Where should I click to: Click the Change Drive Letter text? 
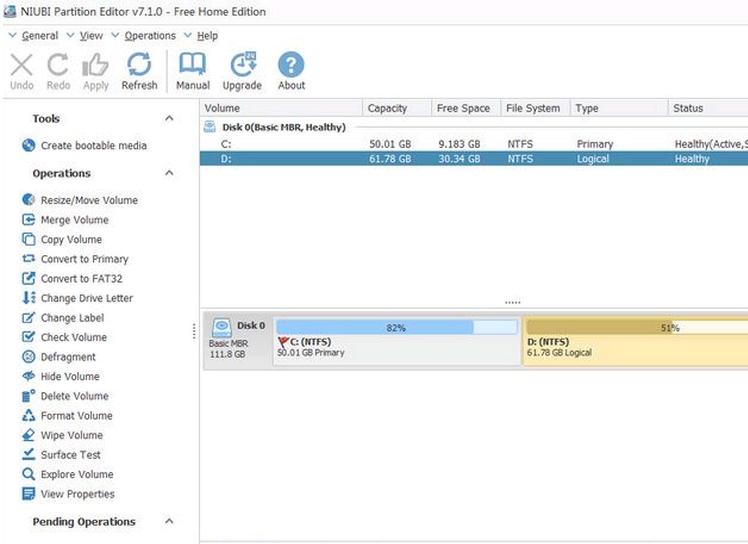click(87, 298)
